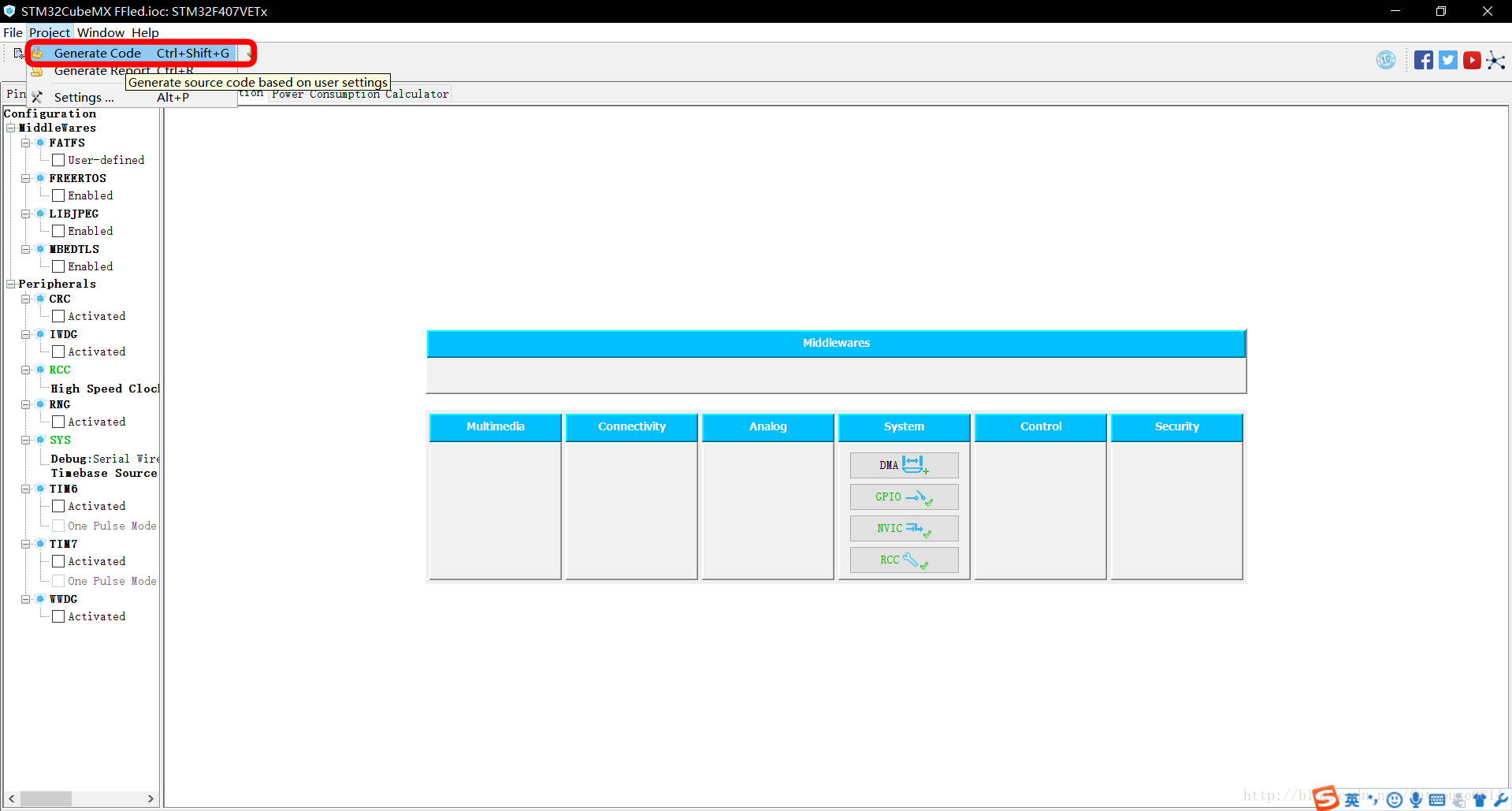This screenshot has height=811, width=1512.
Task: Open the DMA configuration button
Action: pyautogui.click(x=904, y=465)
